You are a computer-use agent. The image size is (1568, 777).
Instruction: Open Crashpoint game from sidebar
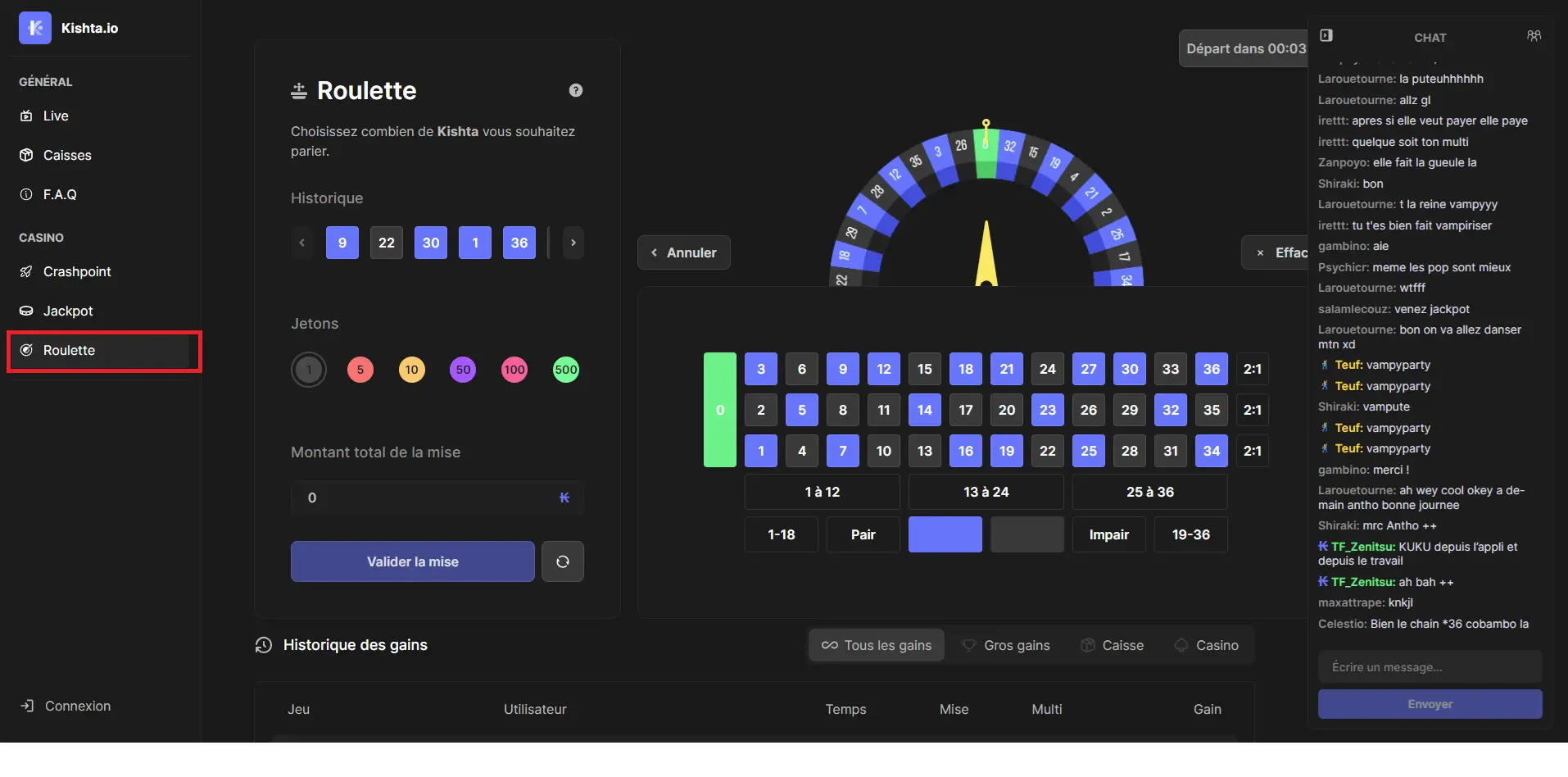[77, 271]
